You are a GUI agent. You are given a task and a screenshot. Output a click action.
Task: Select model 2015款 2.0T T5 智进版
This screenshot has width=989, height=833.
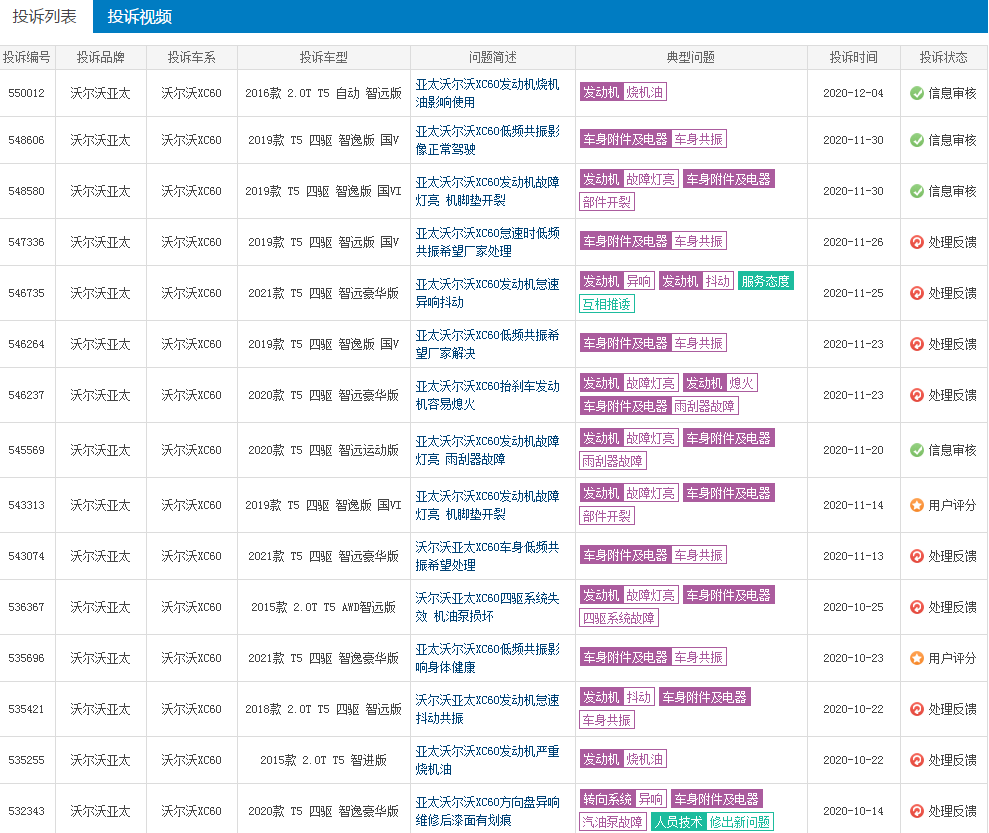click(x=324, y=760)
